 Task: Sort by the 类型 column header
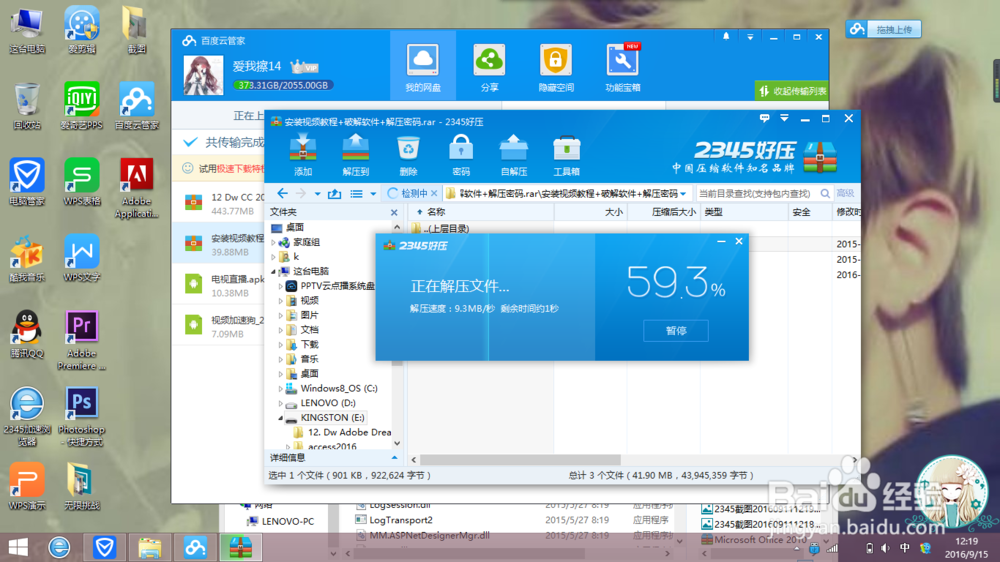pos(713,212)
